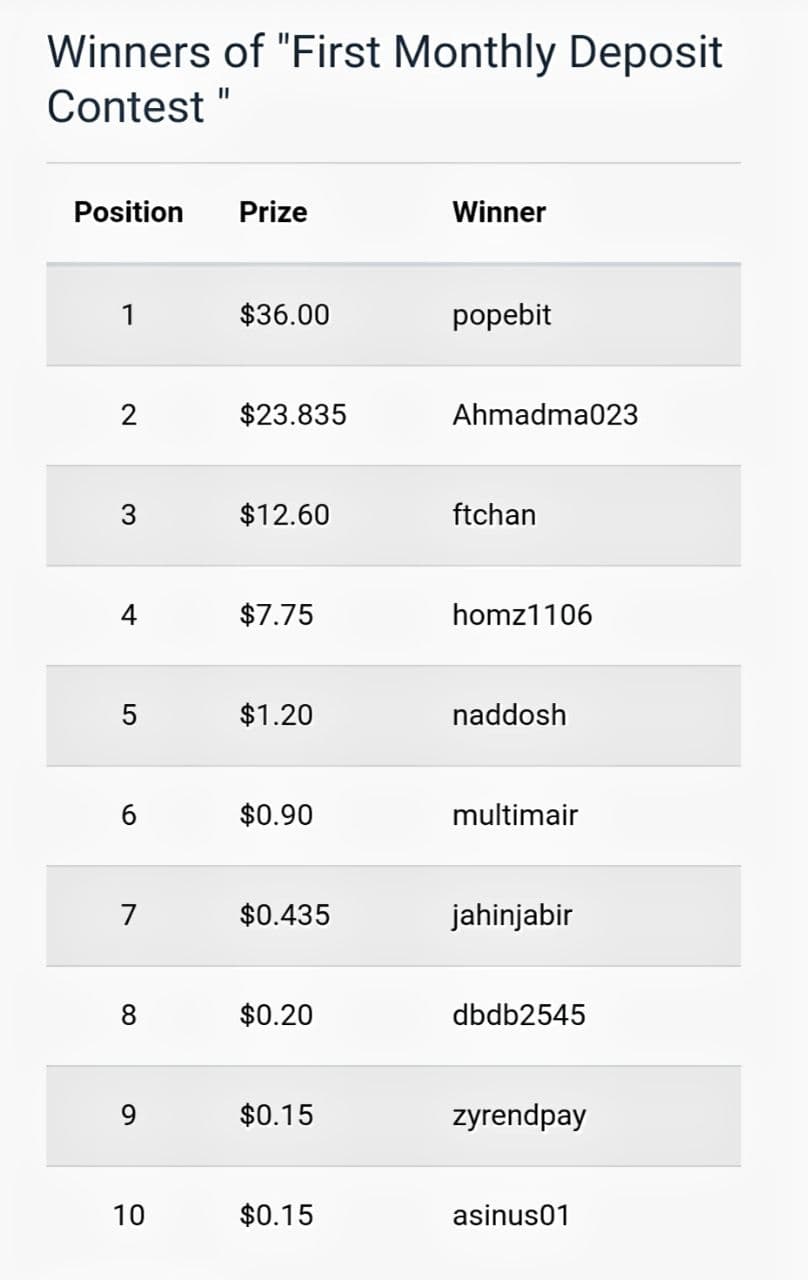Click winner homz1106

(x=522, y=615)
